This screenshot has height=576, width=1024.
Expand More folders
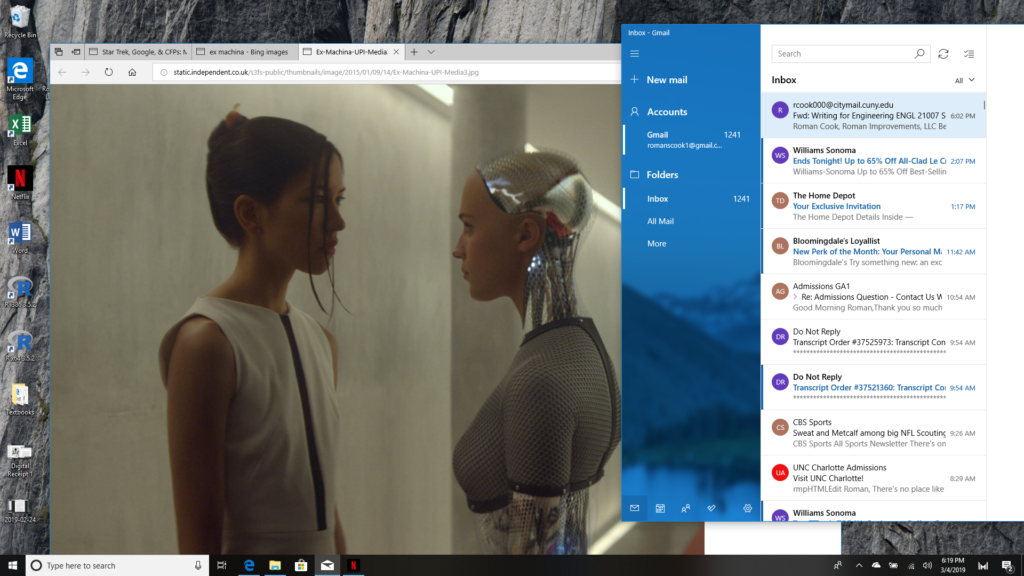[x=692, y=244]
